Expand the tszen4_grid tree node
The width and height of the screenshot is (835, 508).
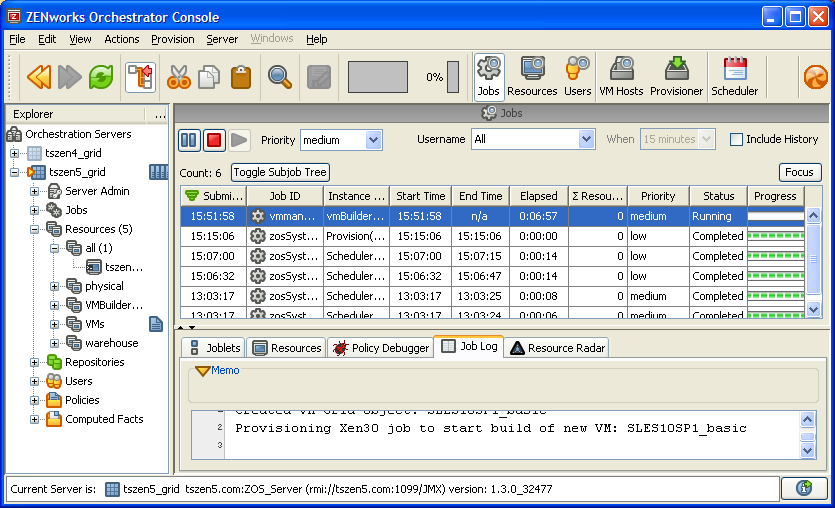(14, 153)
